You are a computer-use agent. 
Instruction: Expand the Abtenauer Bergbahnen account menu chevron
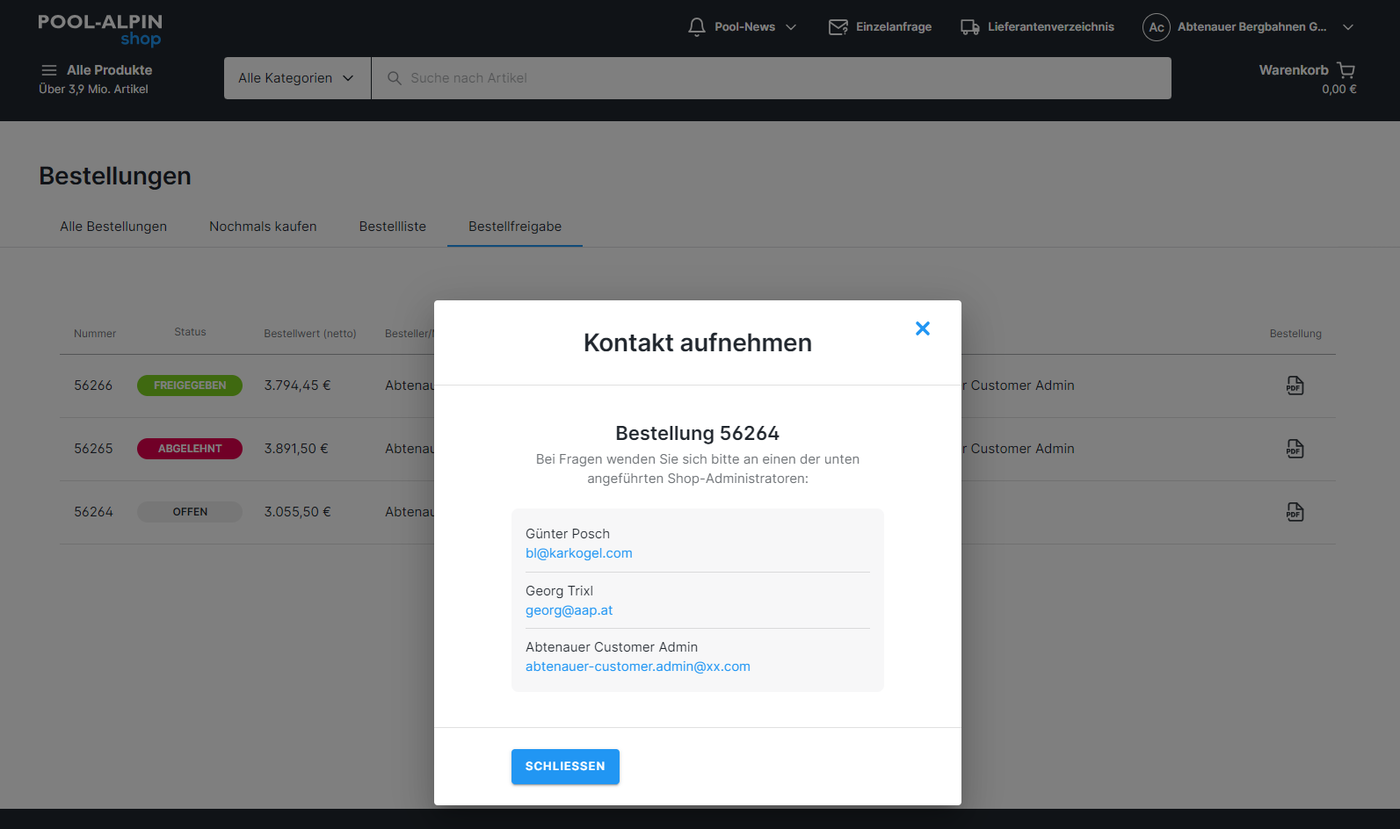pyautogui.click(x=1347, y=27)
